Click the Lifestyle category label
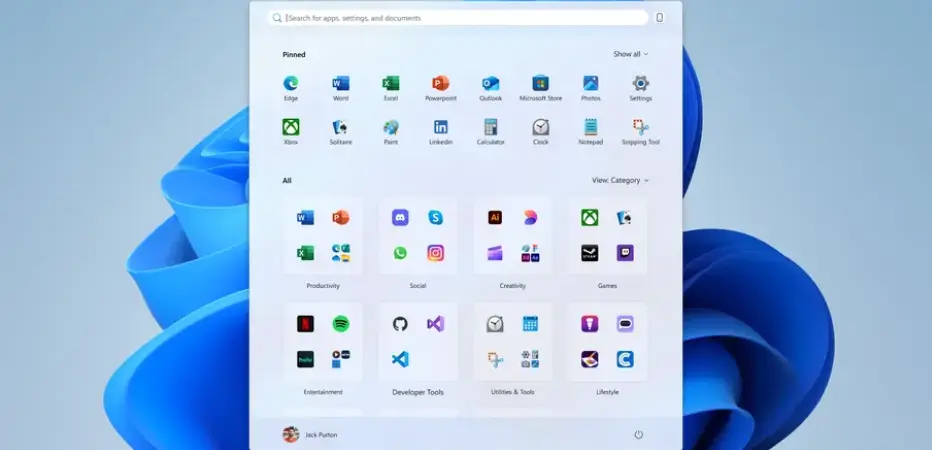The image size is (932, 450). point(607,392)
